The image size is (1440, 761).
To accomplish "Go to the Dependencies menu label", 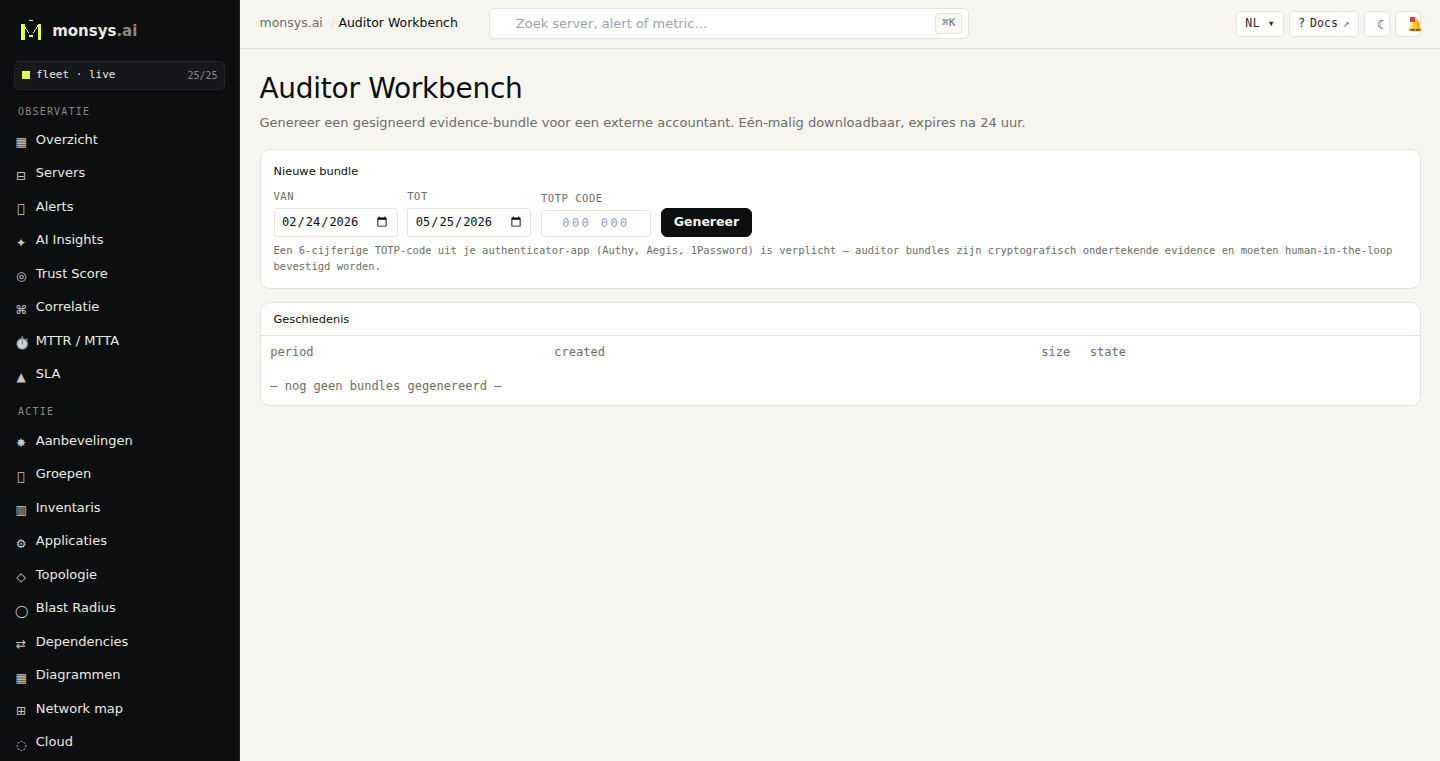I will tap(82, 642).
